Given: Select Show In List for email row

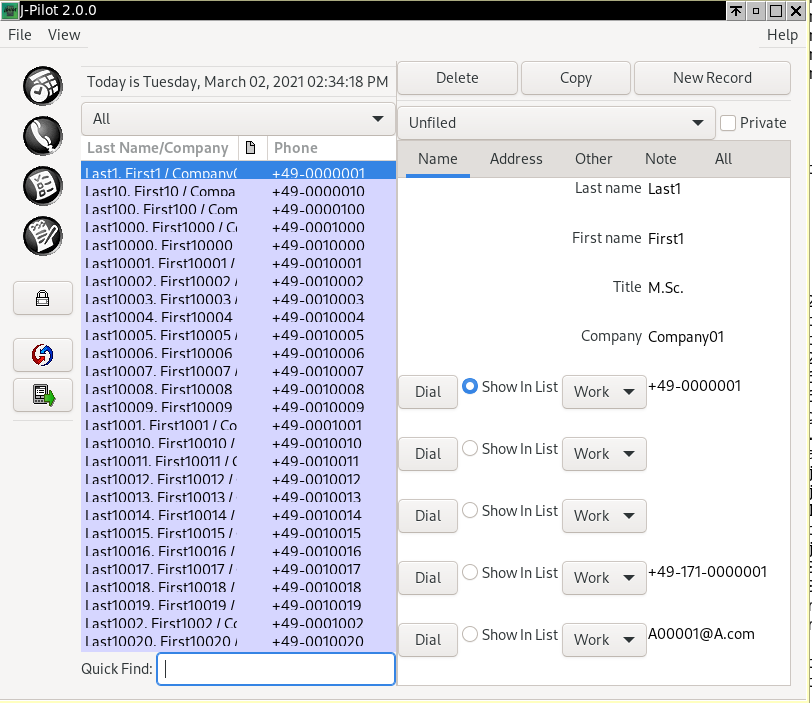Looking at the screenshot, I should [x=470, y=635].
